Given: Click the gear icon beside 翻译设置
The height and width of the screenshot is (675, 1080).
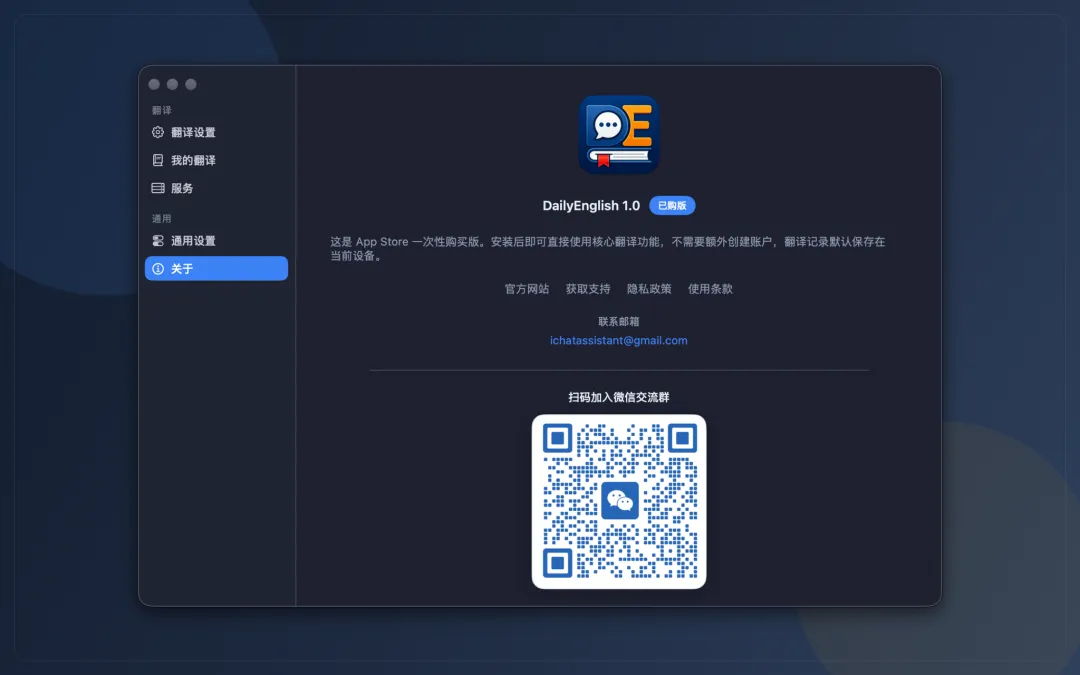Looking at the screenshot, I should coord(158,132).
